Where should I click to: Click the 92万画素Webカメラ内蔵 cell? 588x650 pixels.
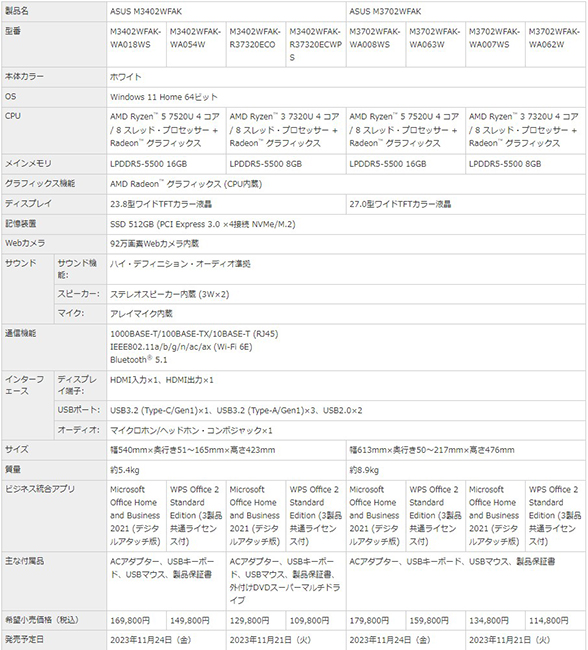click(346, 244)
